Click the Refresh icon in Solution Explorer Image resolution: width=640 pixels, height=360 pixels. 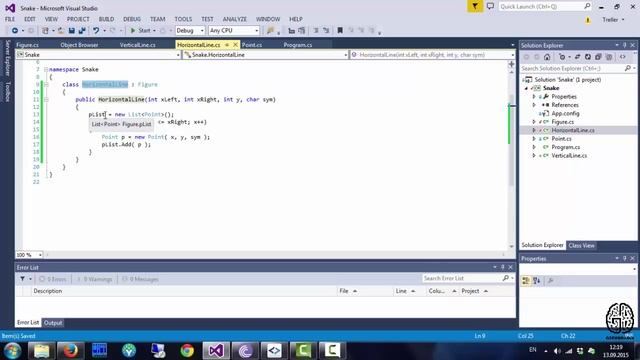[588, 57]
